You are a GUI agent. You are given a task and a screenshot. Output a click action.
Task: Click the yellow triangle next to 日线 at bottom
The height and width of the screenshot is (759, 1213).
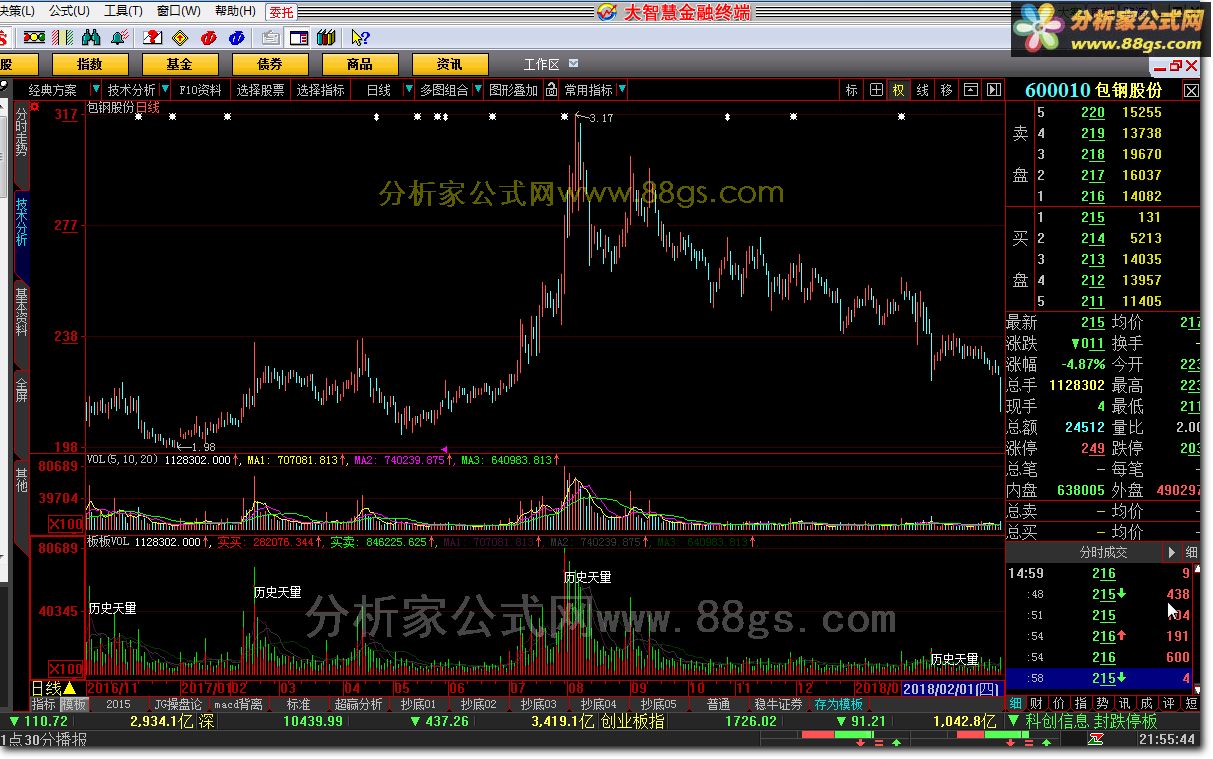click(x=69, y=688)
